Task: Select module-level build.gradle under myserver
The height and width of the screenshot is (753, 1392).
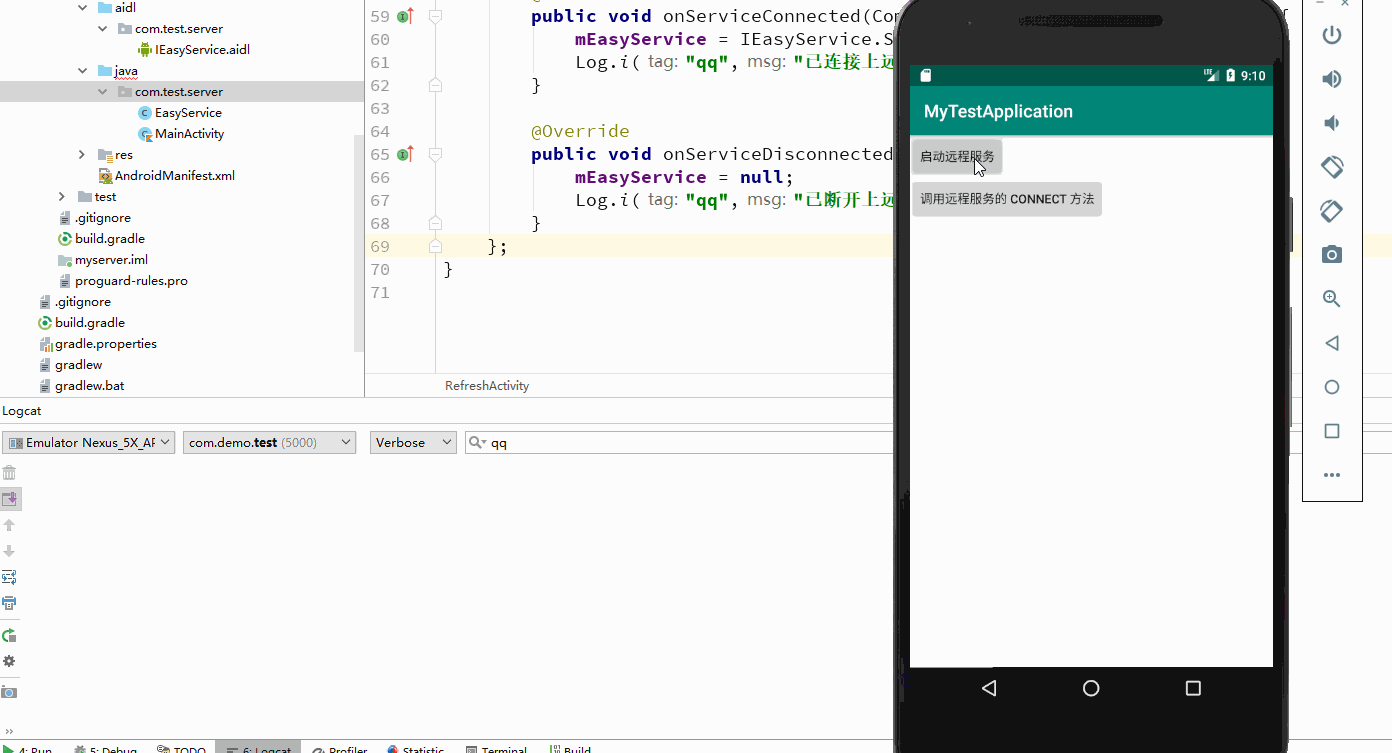Action: (102, 238)
